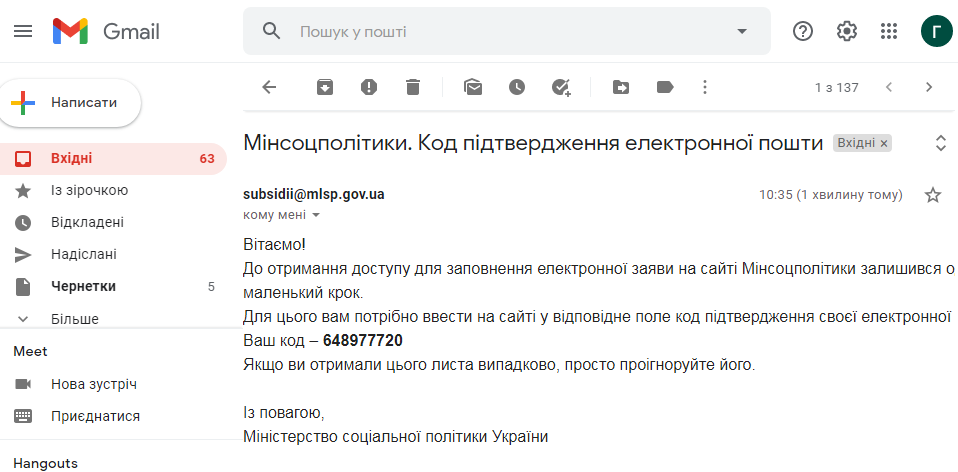This screenshot has width=958, height=472.
Task: Click the Пошук у пошті search field
Action: 507,31
